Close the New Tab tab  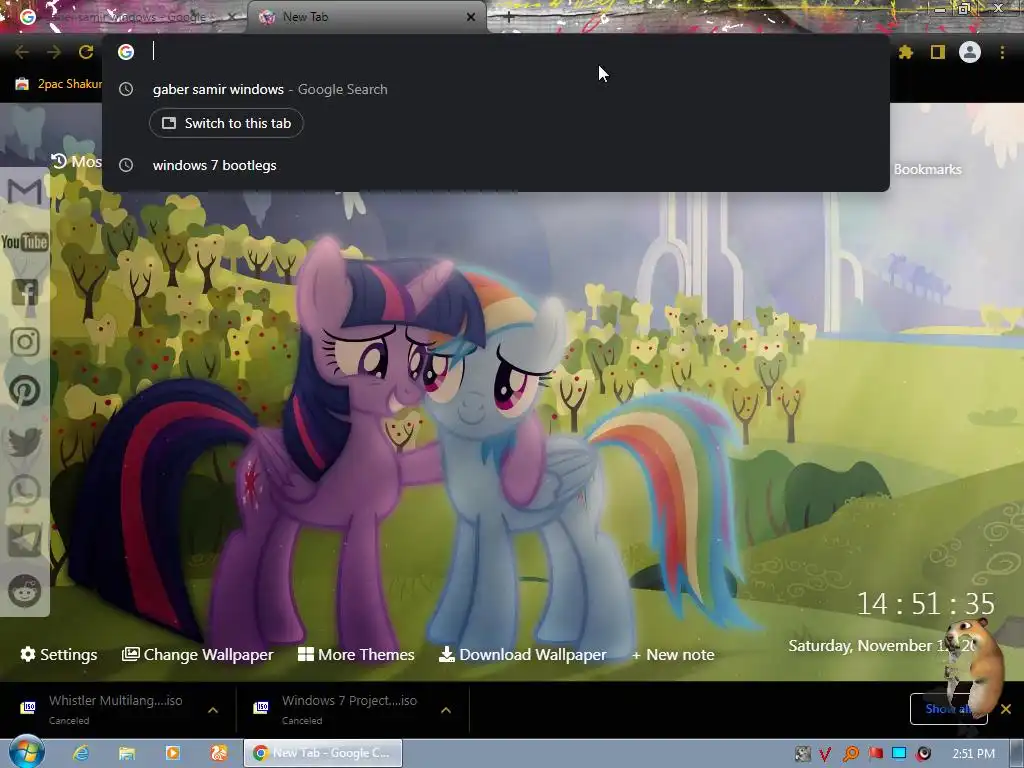[x=471, y=17]
